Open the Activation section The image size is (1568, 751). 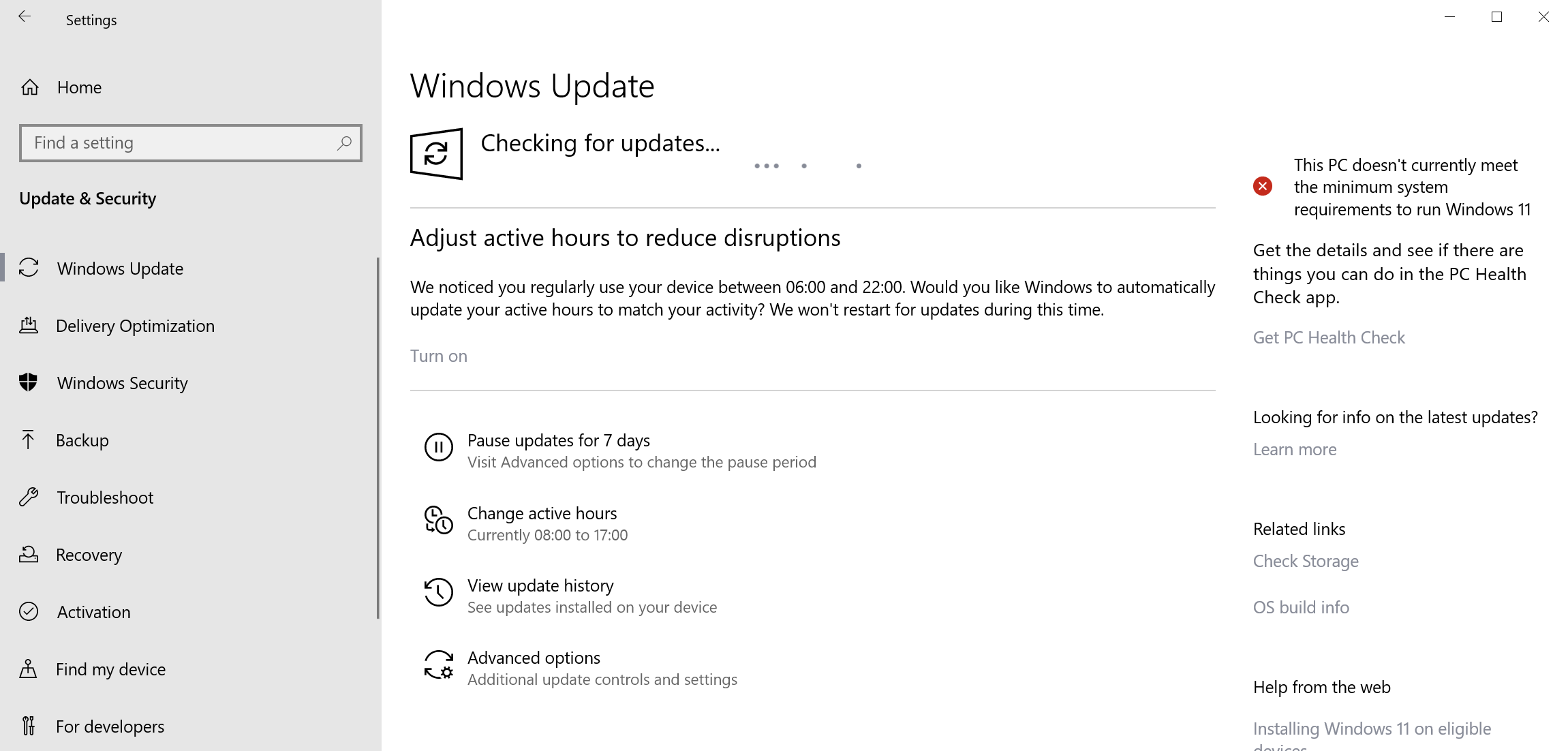pos(93,611)
